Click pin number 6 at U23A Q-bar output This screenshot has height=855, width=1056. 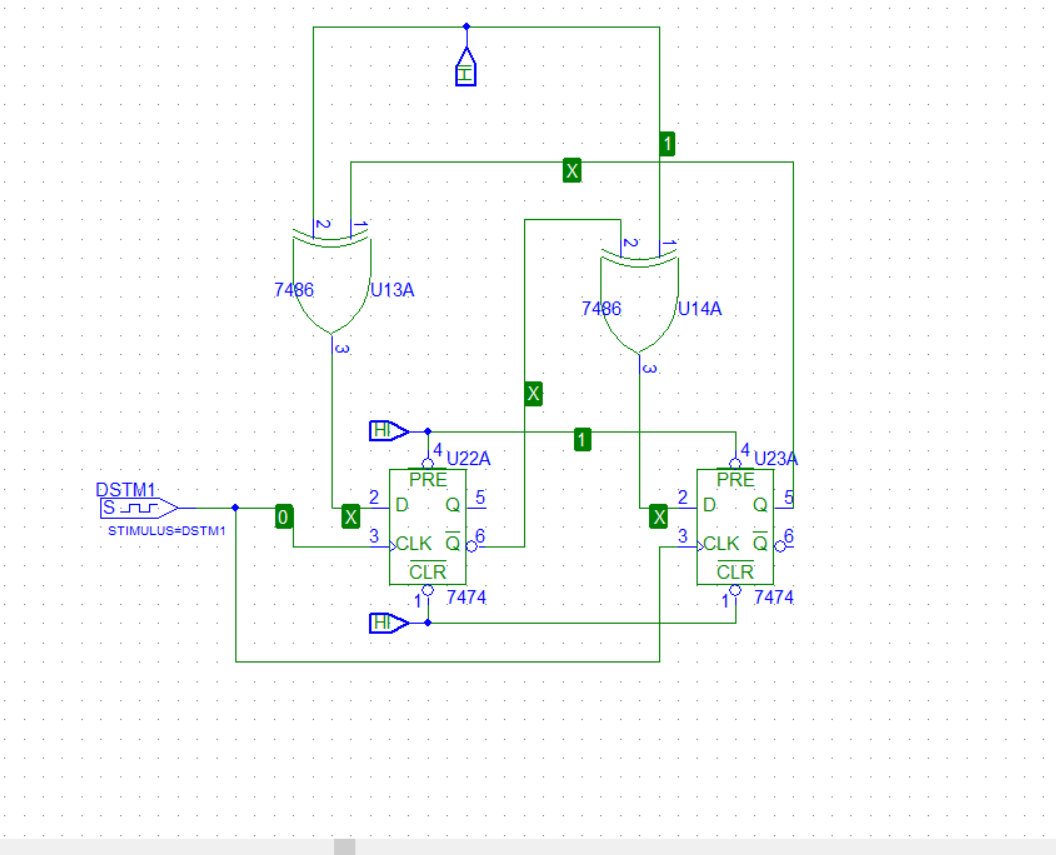click(x=789, y=536)
